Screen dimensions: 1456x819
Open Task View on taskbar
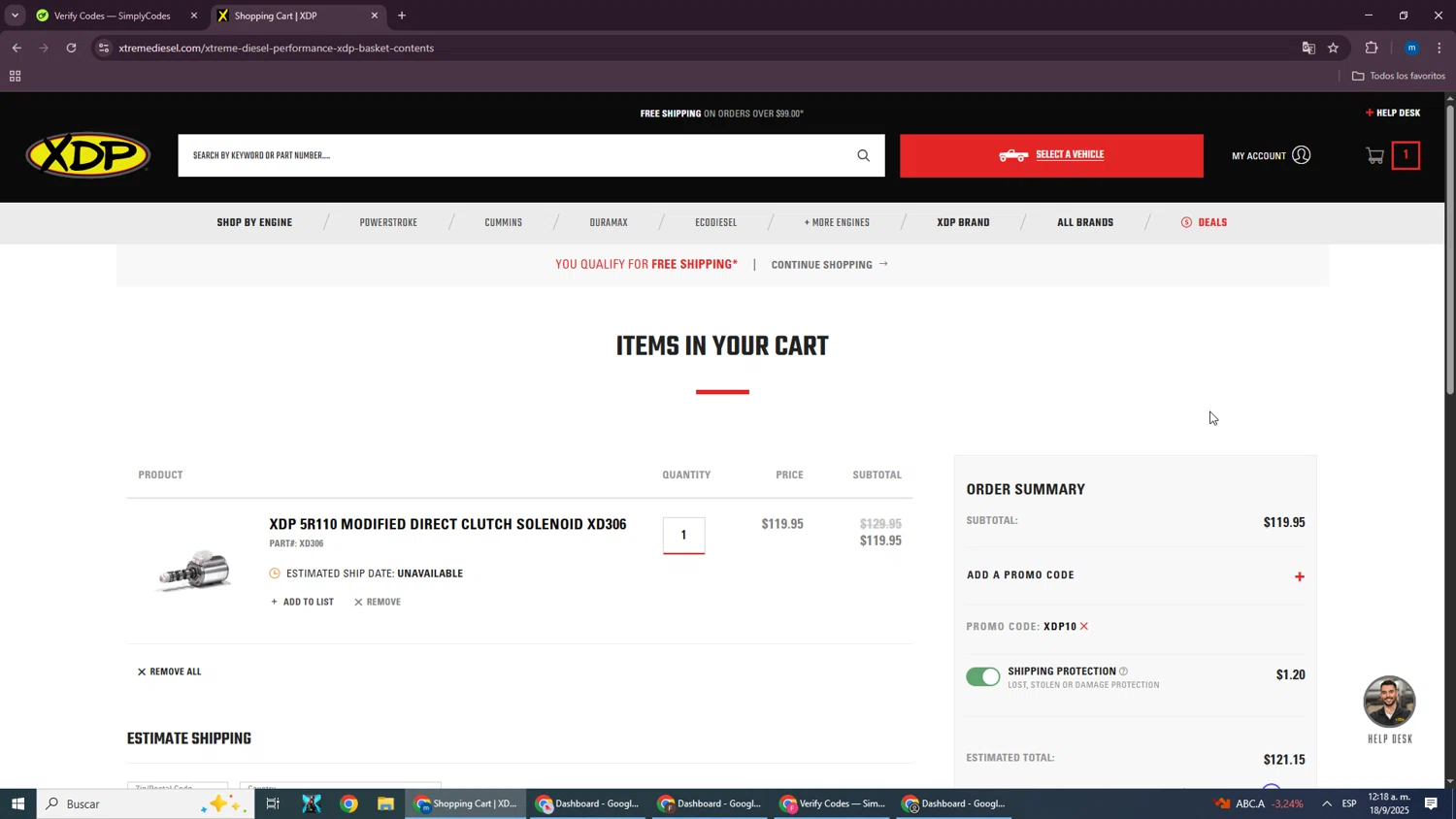click(x=273, y=803)
